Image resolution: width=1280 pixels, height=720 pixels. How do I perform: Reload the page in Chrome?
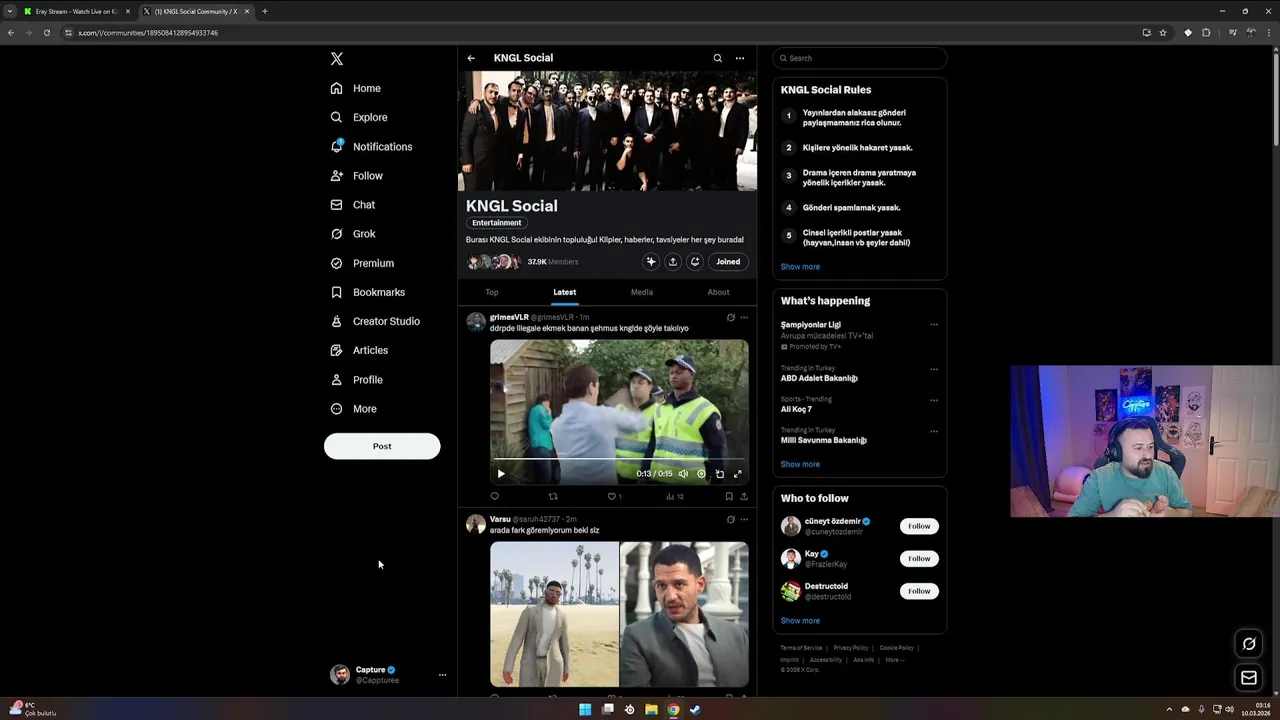(46, 33)
